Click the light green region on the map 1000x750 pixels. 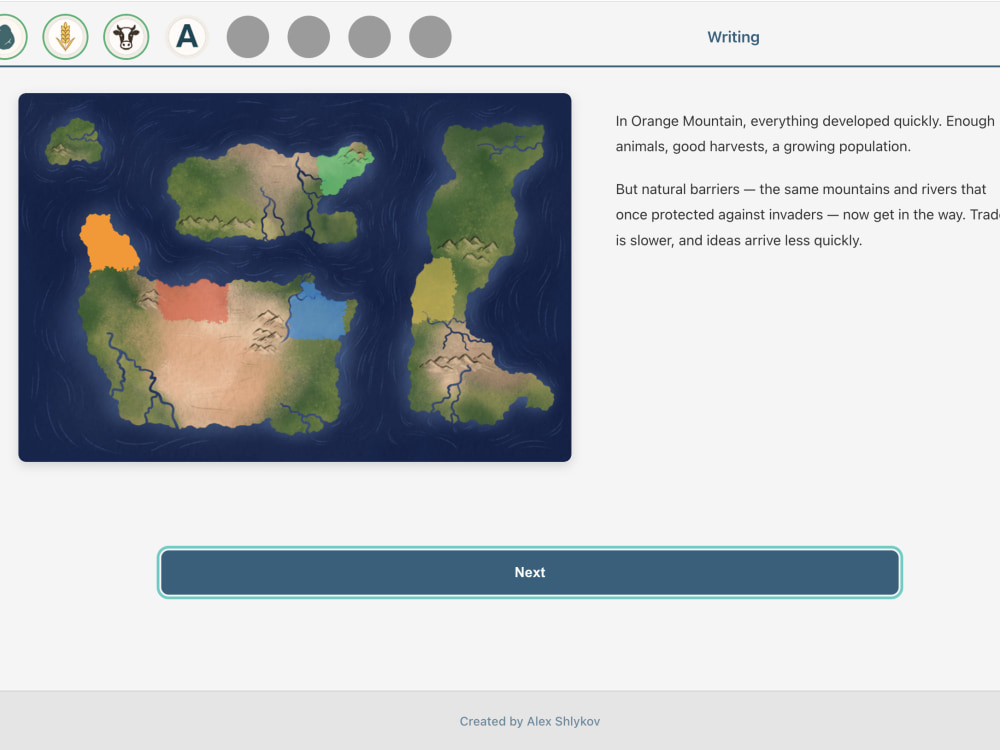[x=341, y=170]
